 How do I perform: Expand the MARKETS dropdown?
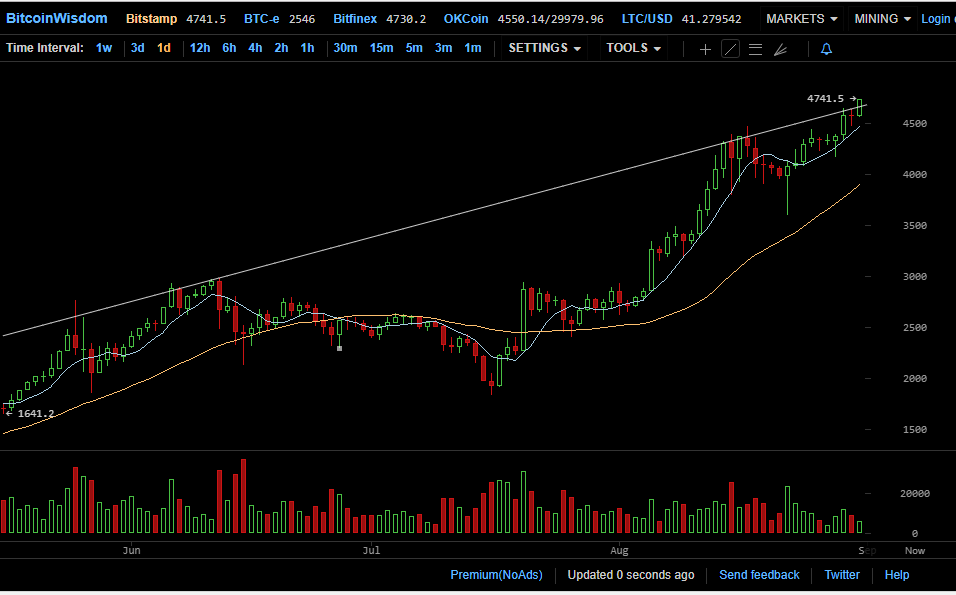point(802,19)
